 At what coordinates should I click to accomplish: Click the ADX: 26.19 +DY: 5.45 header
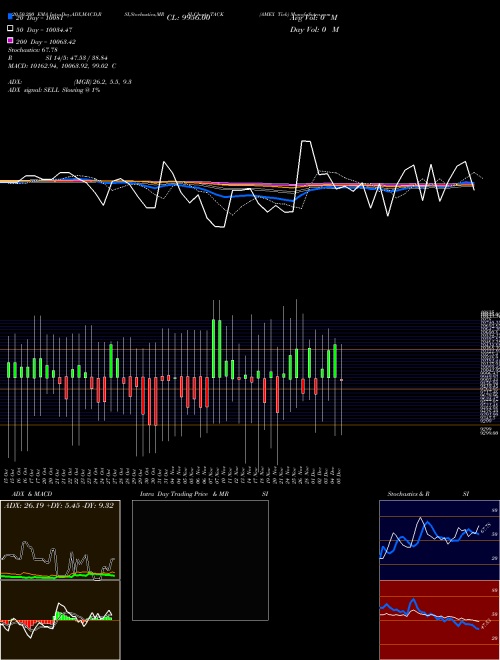tap(59, 505)
